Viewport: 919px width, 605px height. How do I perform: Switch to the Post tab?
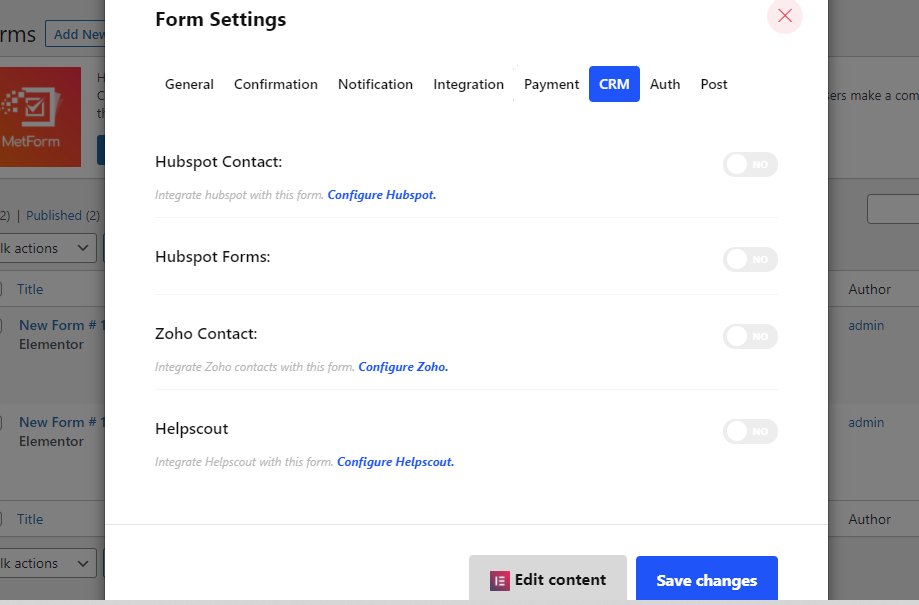[714, 84]
